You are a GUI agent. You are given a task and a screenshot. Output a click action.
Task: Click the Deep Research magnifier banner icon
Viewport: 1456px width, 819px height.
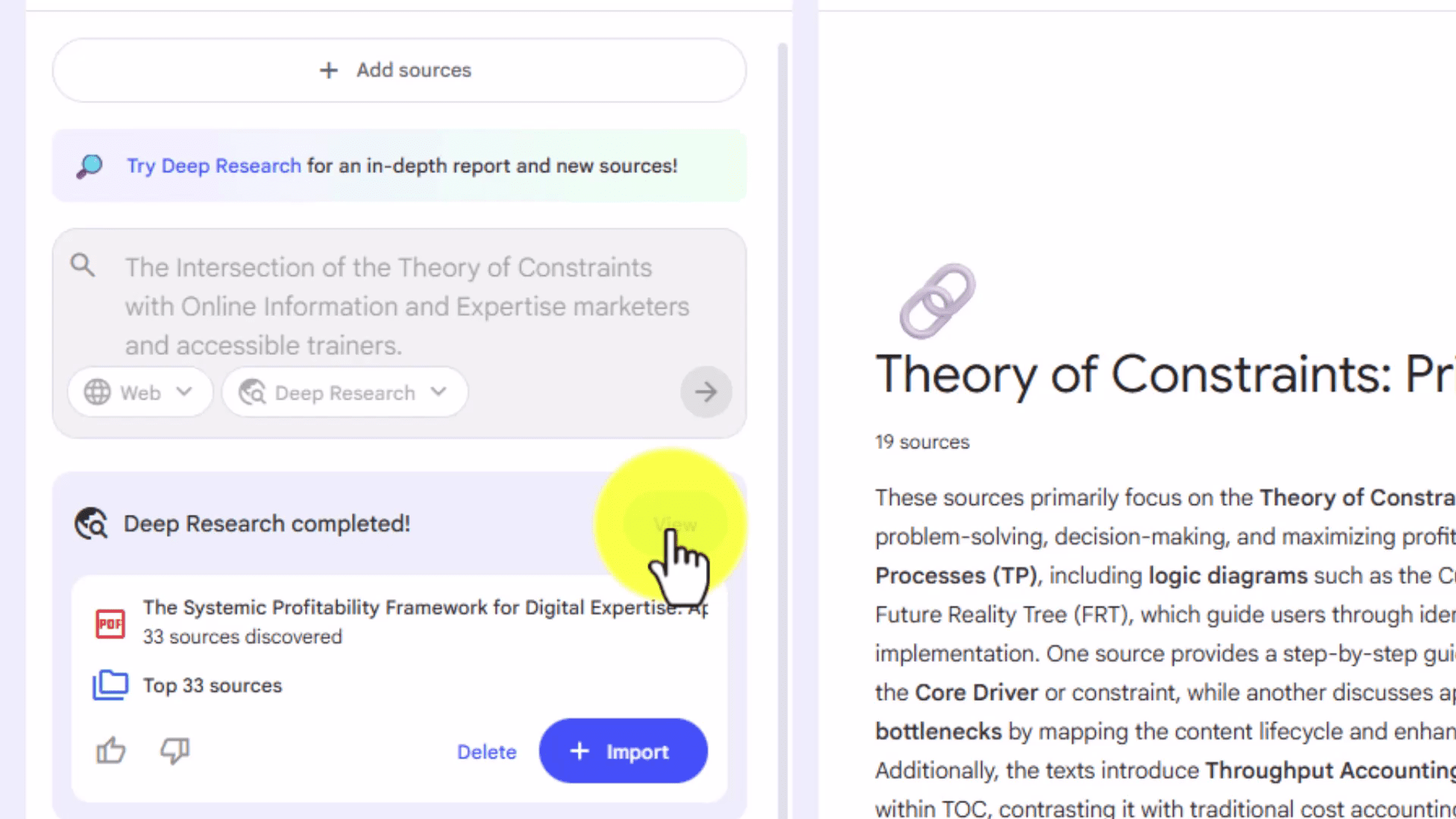coord(89,166)
